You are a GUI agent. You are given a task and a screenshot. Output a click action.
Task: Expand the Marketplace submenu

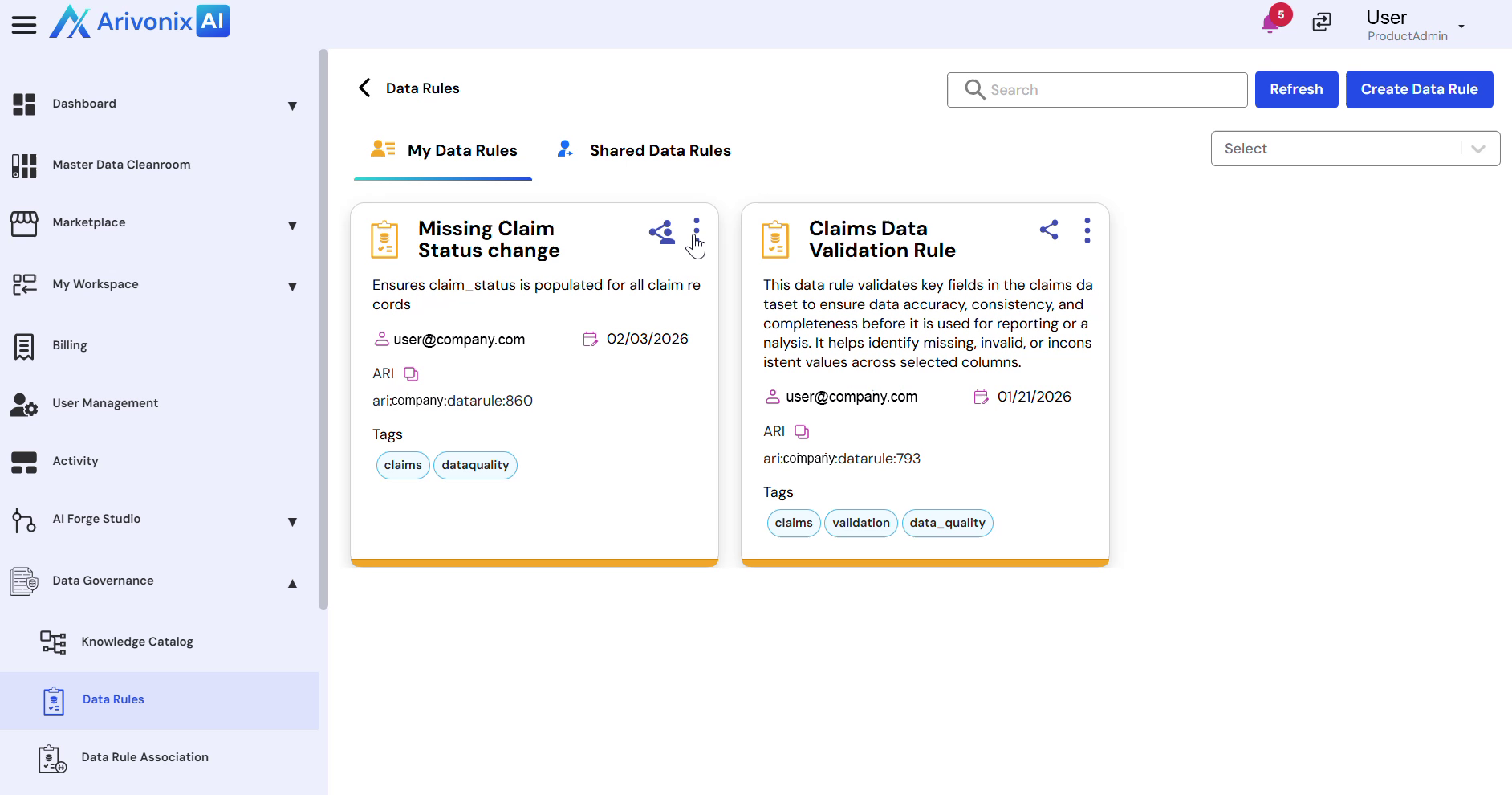tap(292, 225)
